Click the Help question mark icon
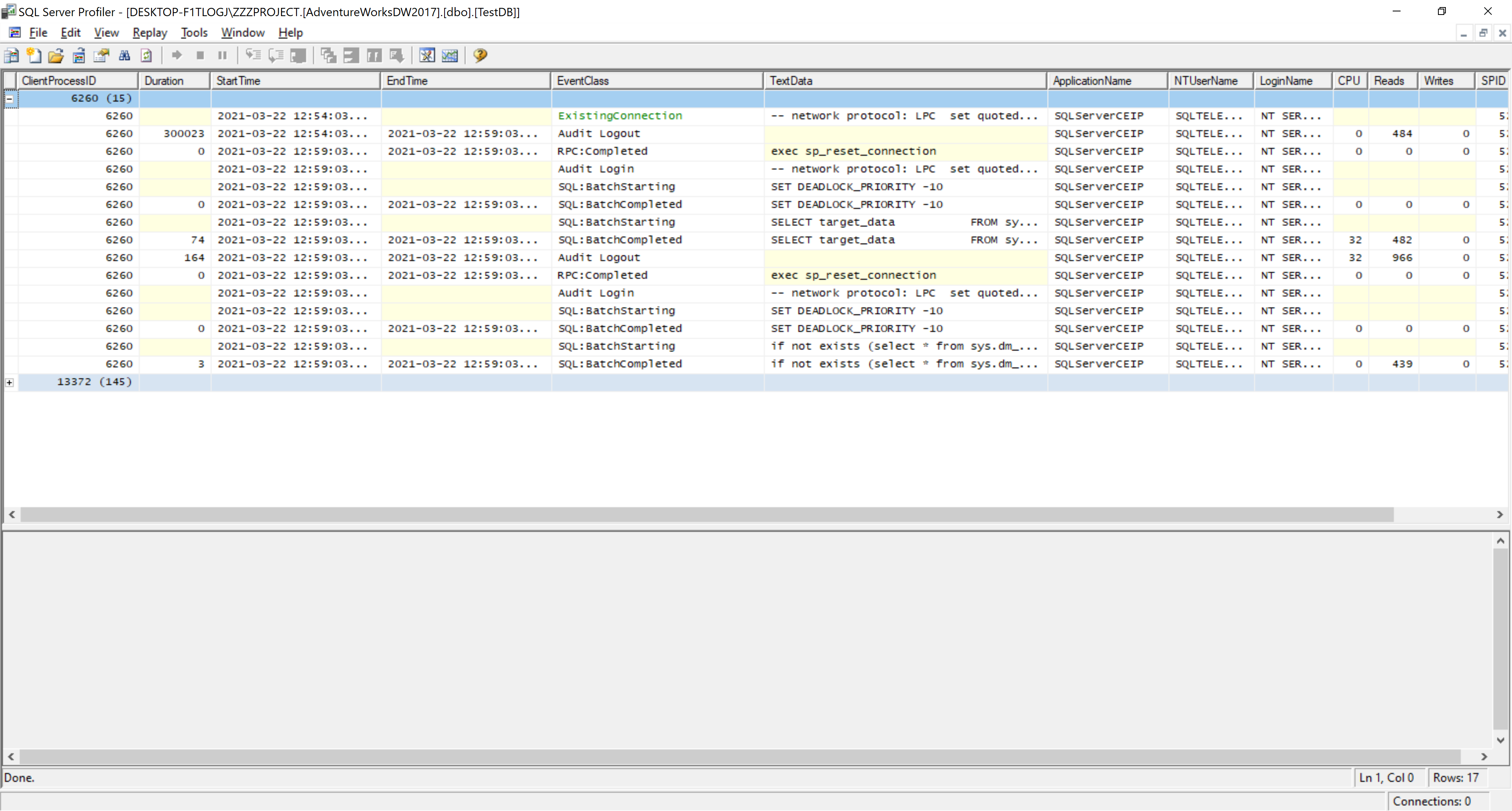The width and height of the screenshot is (1512, 811). [480, 56]
